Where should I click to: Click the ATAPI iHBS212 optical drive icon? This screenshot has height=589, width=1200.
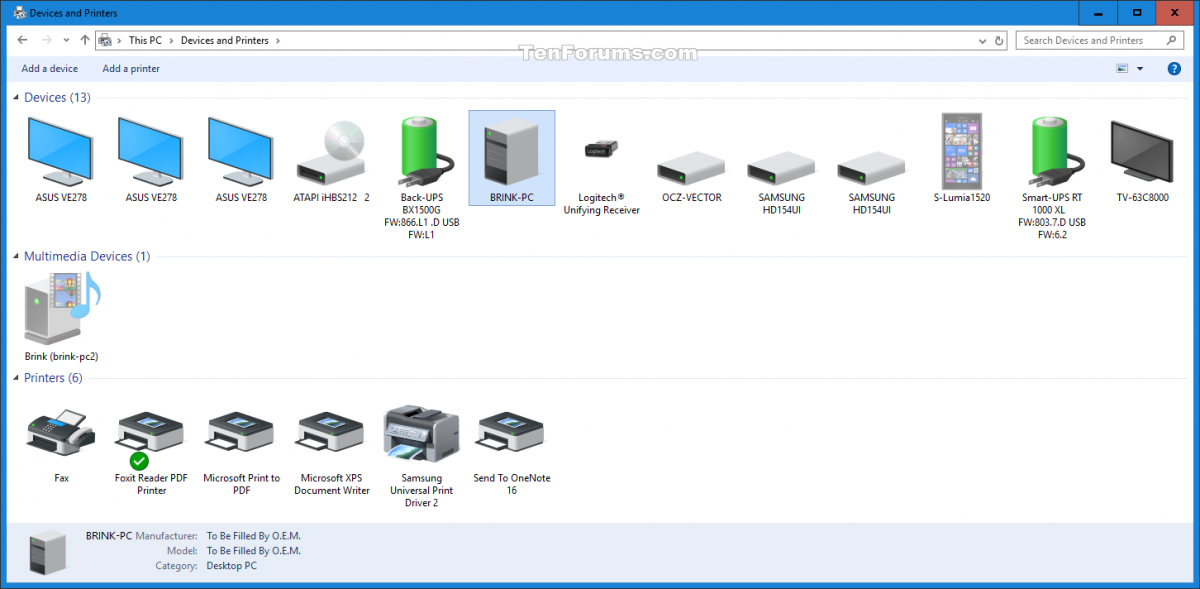[x=331, y=153]
